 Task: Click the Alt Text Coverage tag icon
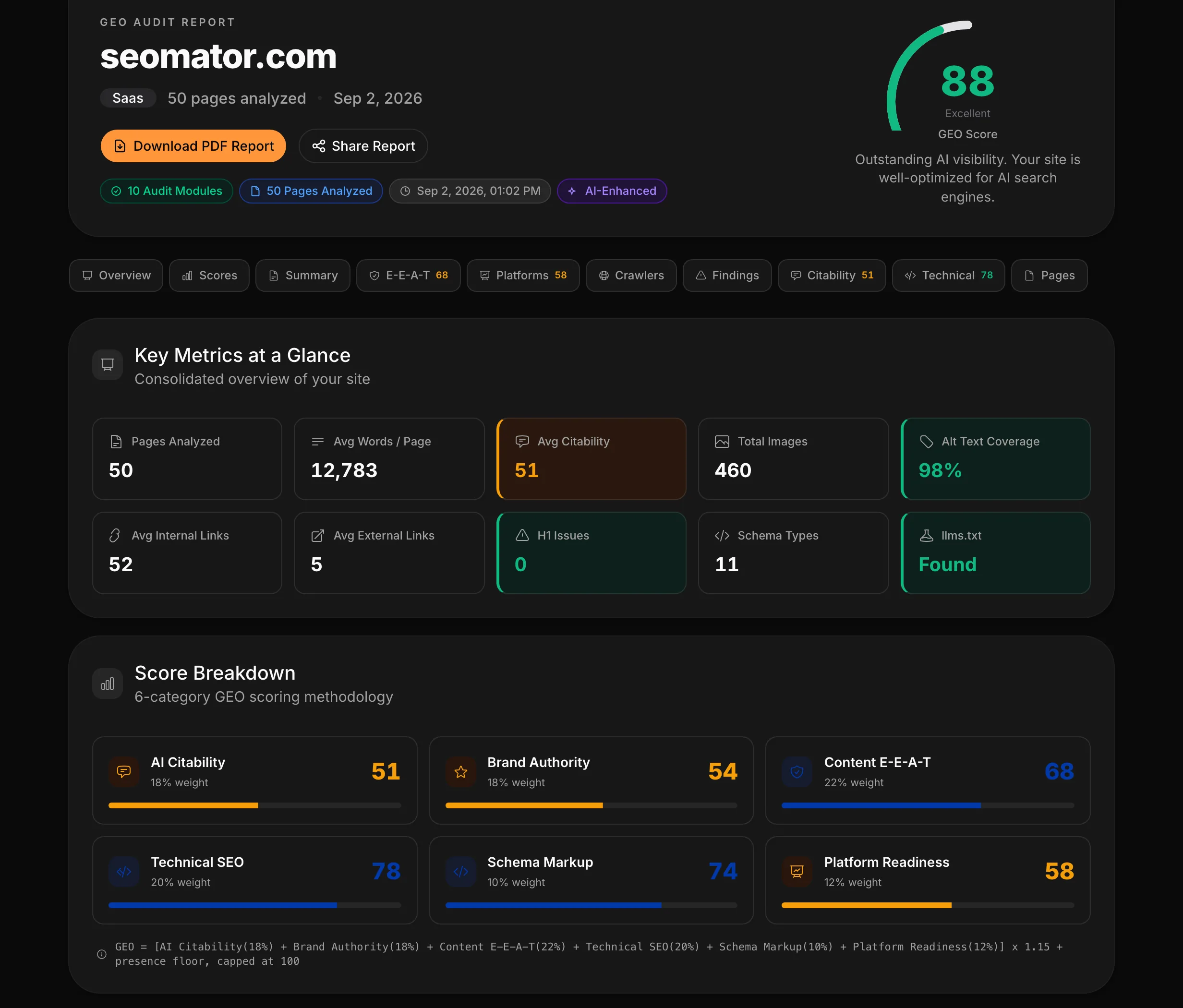(x=926, y=441)
